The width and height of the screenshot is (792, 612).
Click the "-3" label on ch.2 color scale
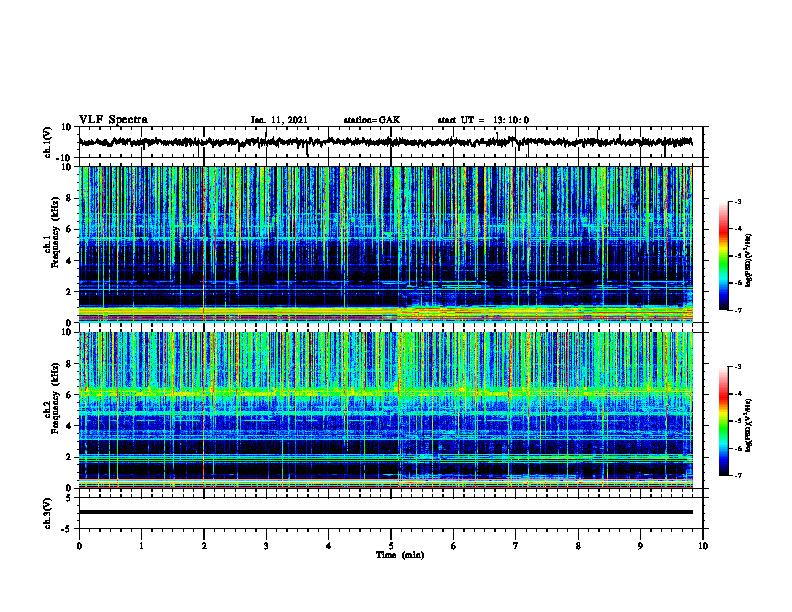(x=737, y=367)
